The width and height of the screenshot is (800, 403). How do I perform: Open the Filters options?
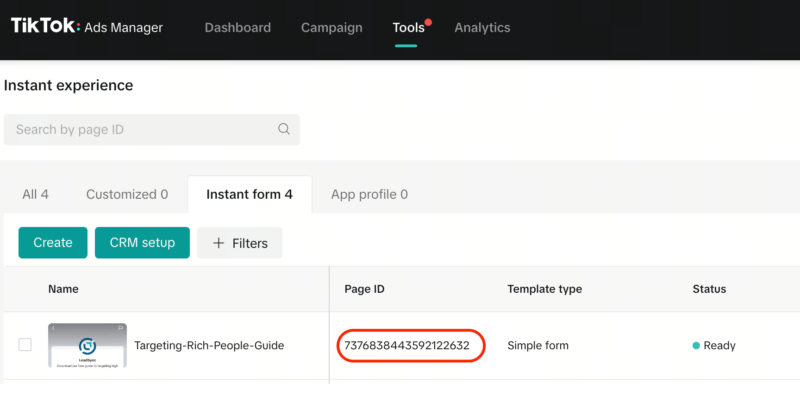pyautogui.click(x=240, y=243)
